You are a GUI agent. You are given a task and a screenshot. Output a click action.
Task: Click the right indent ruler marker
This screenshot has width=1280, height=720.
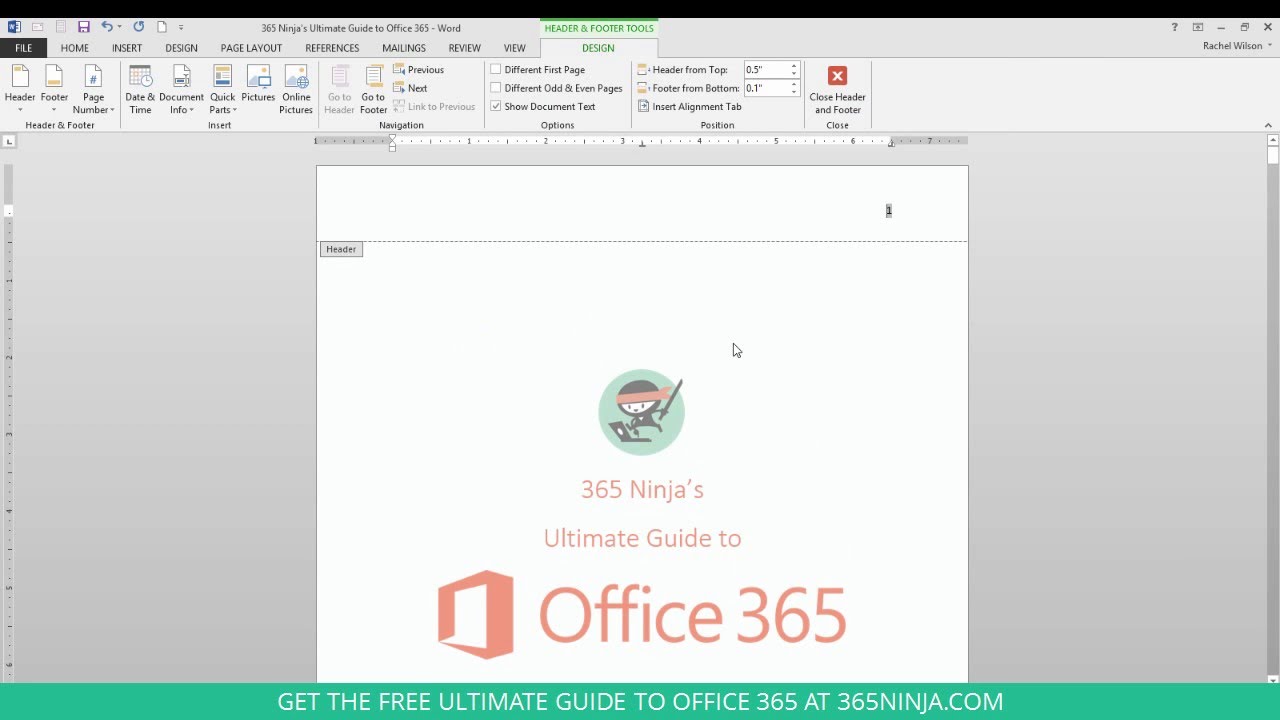click(890, 144)
